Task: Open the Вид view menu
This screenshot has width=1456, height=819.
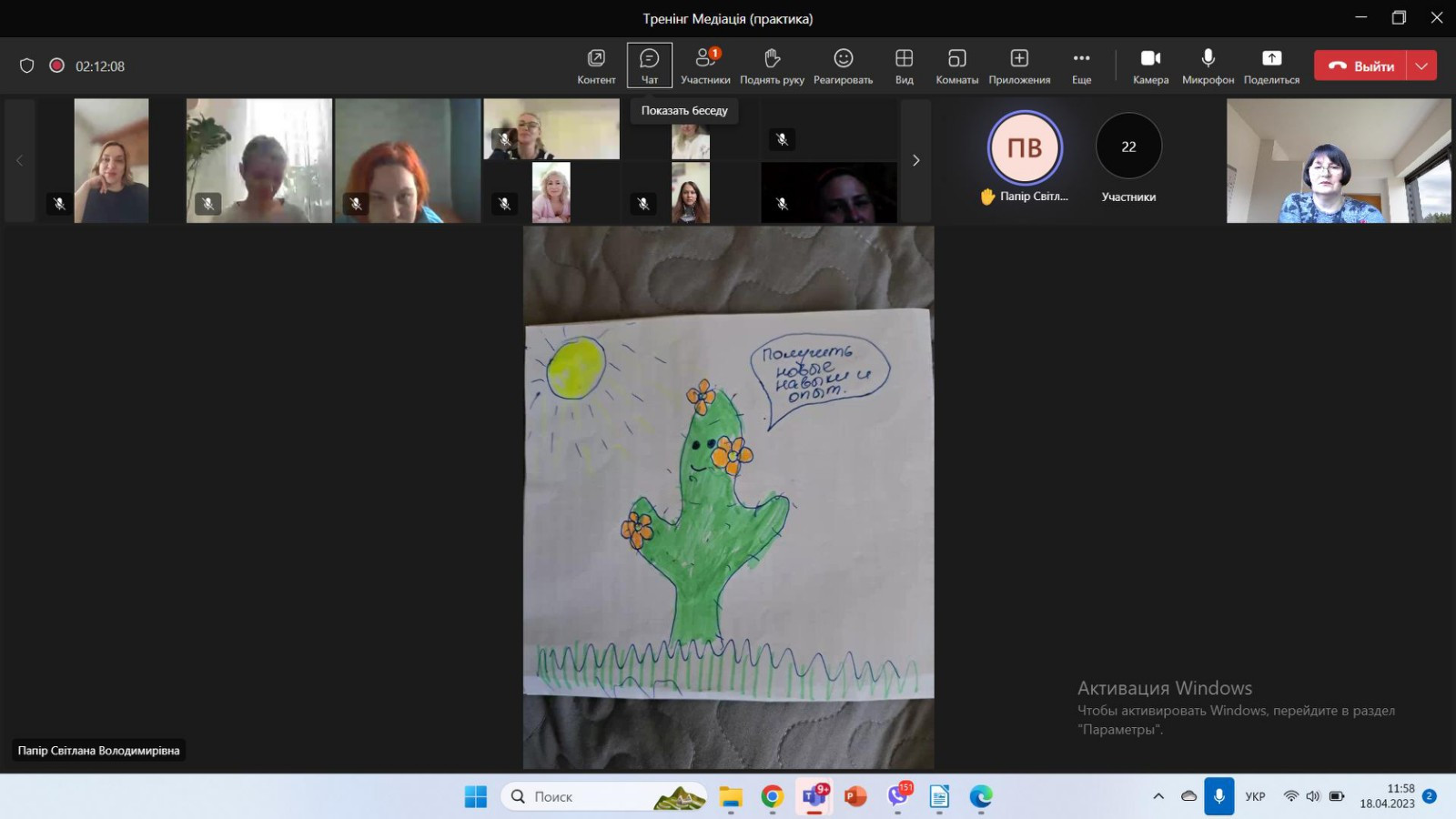Action: point(904,66)
